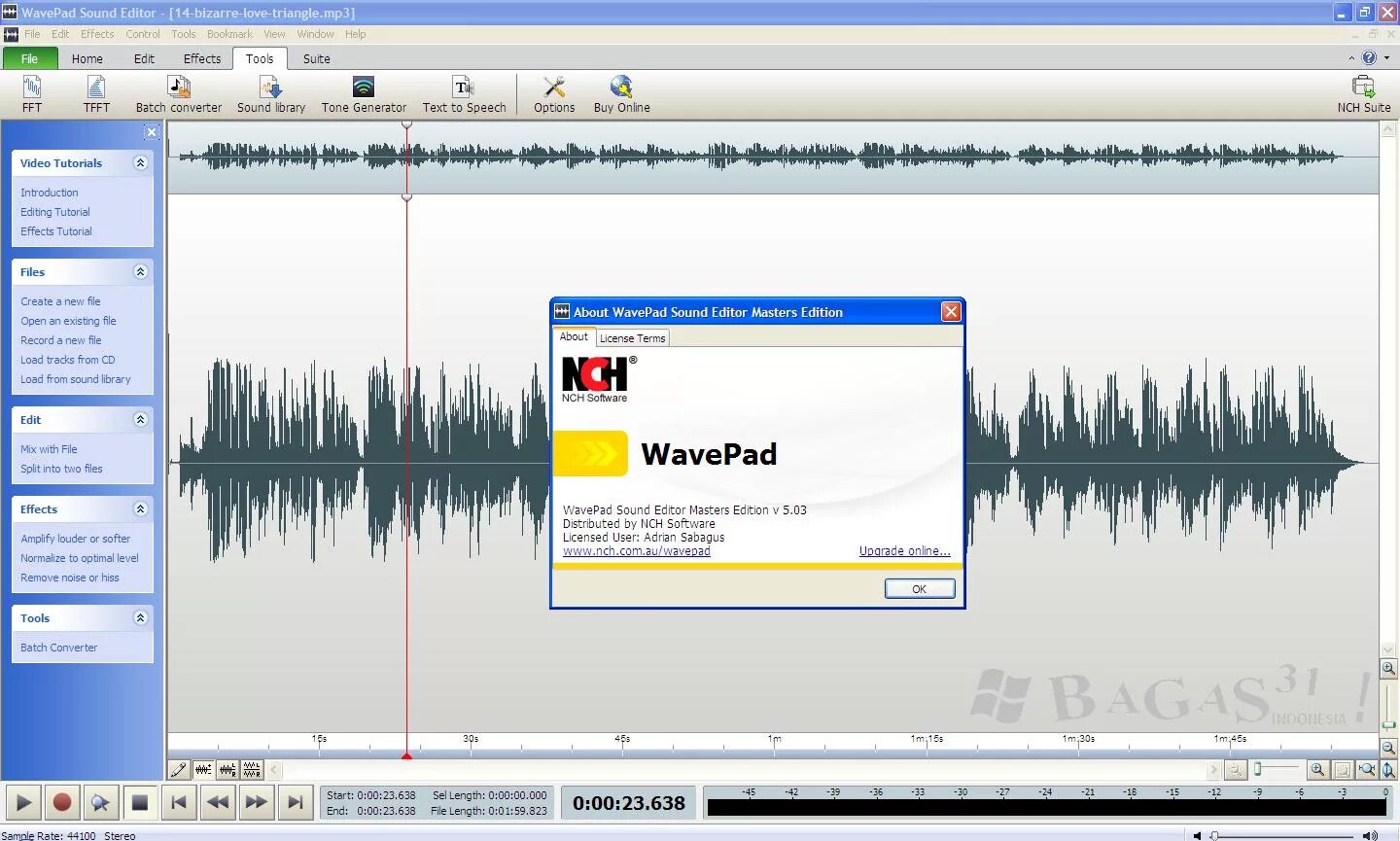The height and width of the screenshot is (841, 1400).
Task: Click zoom full horizontal icon
Action: (1366, 770)
